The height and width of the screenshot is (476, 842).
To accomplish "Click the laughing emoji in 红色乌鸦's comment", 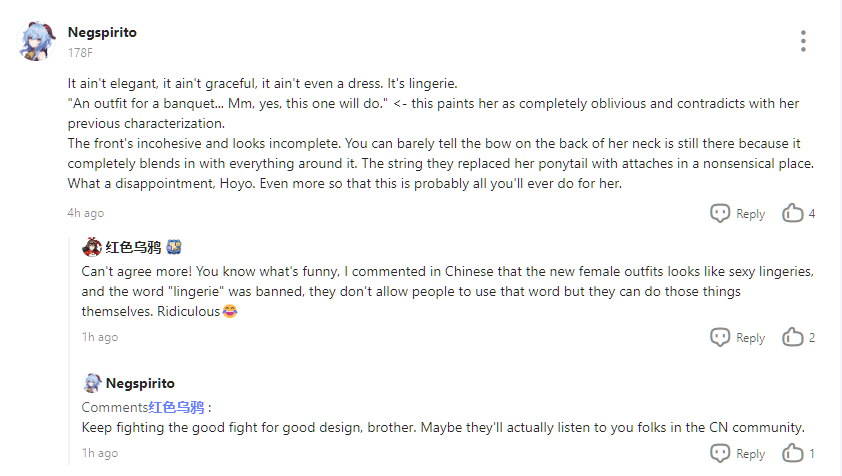I will pos(229,312).
